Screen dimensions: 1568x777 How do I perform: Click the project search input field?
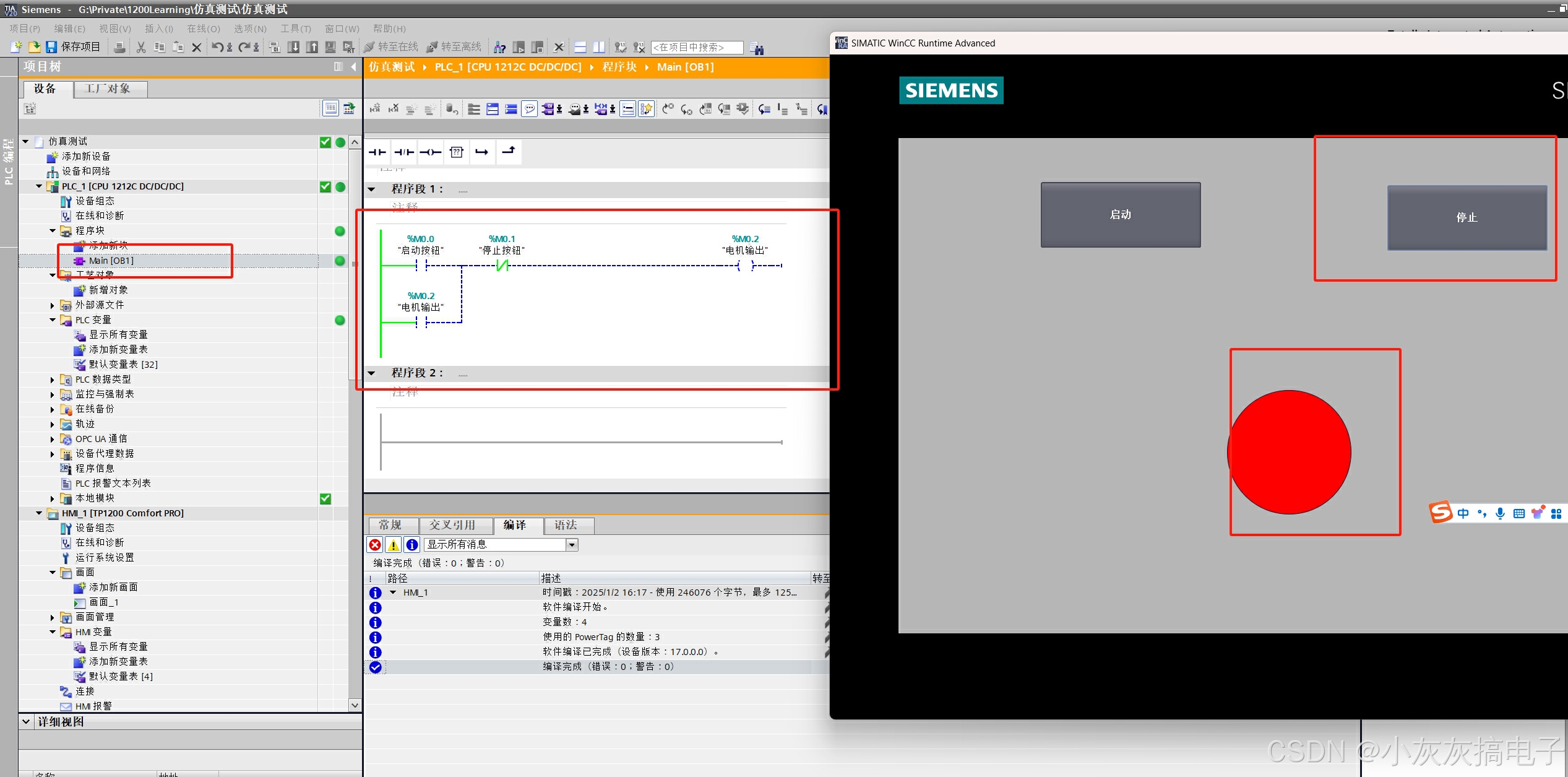pyautogui.click(x=697, y=47)
